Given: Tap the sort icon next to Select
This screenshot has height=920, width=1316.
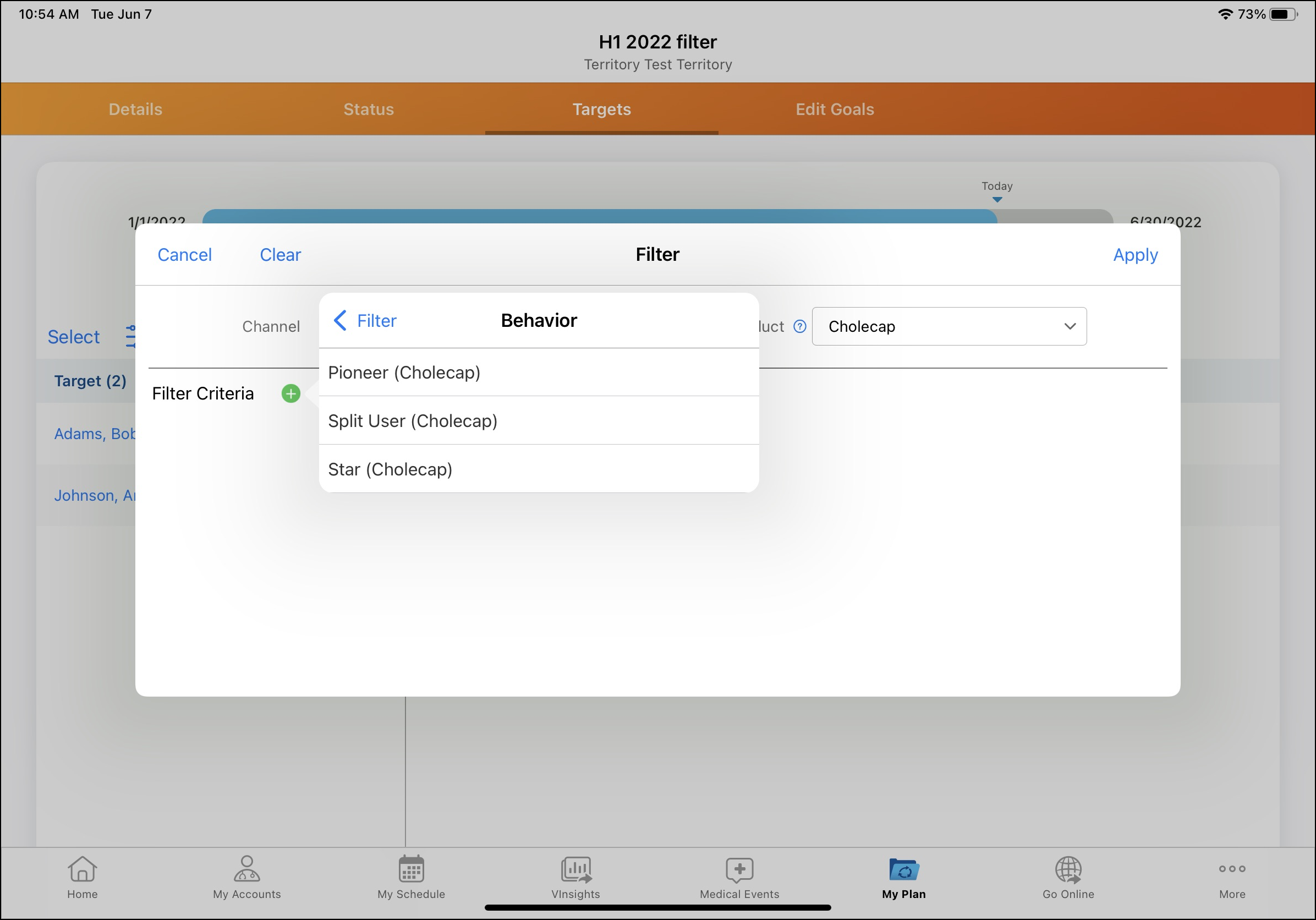Looking at the screenshot, I should click(x=133, y=337).
